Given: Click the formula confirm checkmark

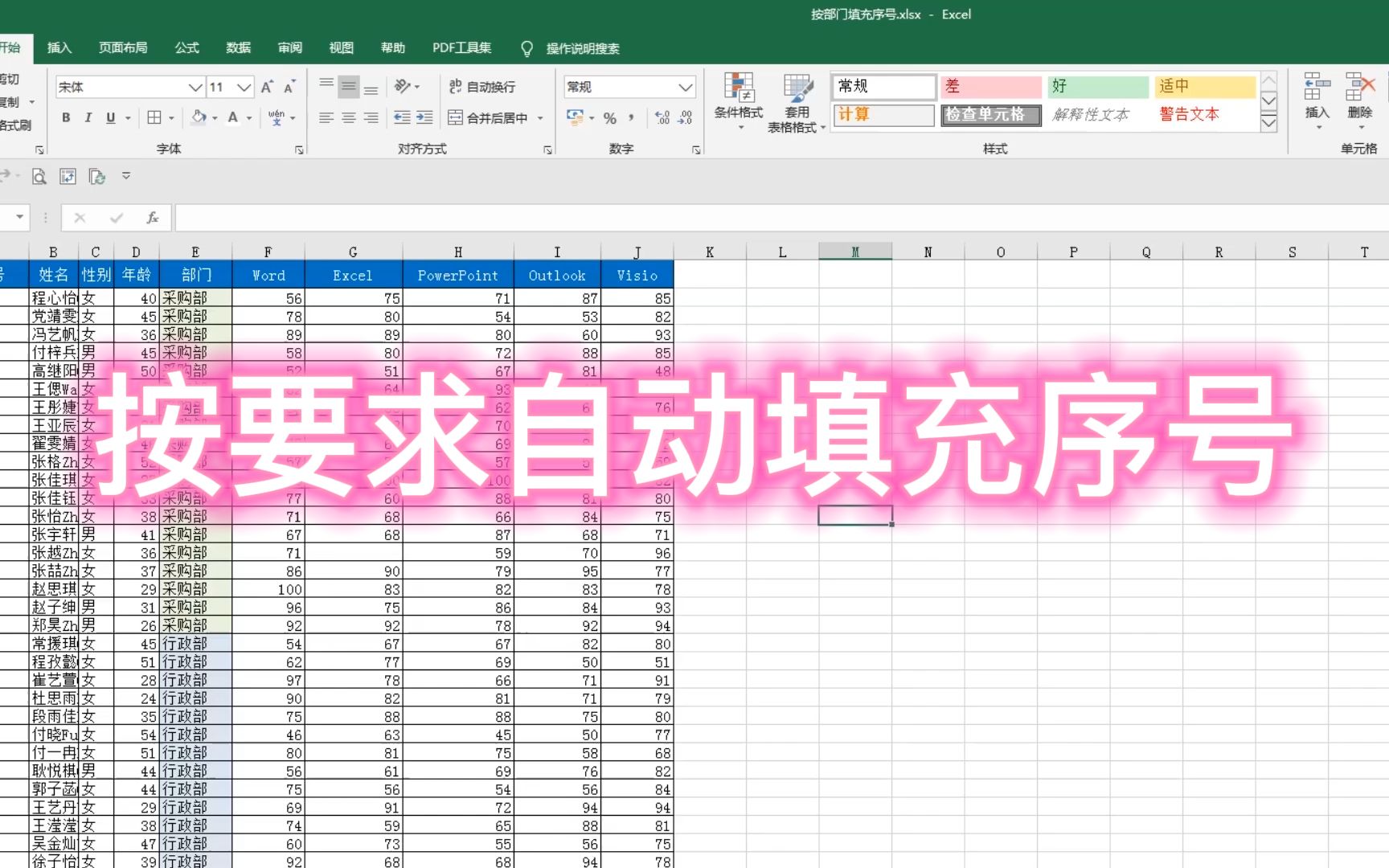Looking at the screenshot, I should click(x=117, y=218).
